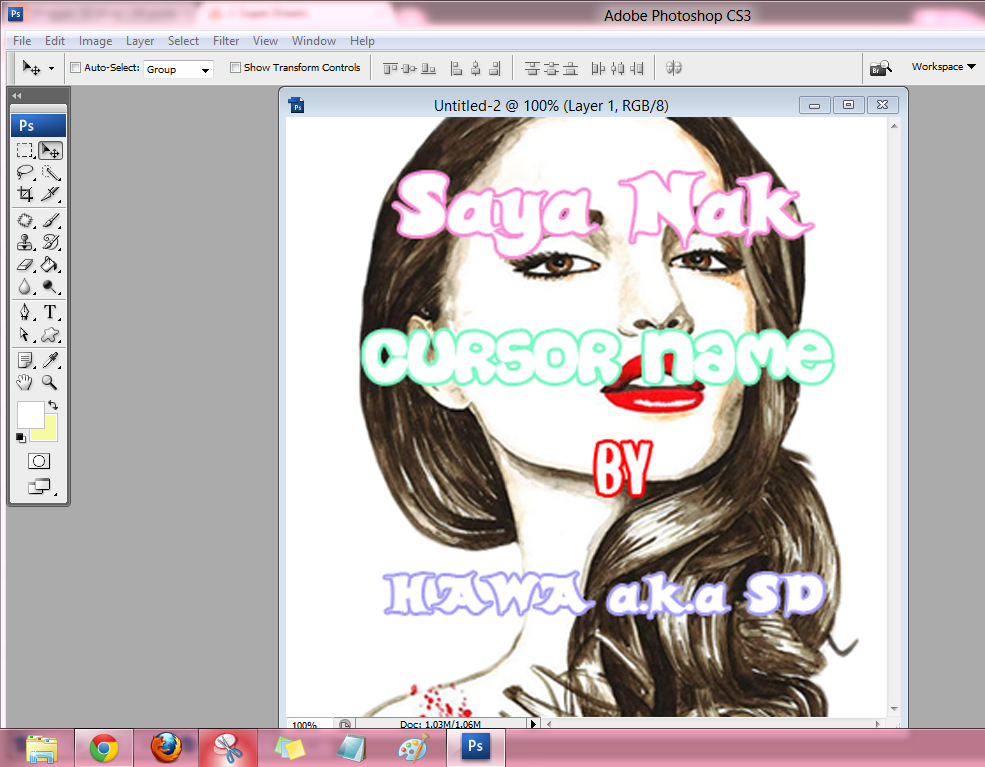This screenshot has height=767, width=985.
Task: Open the Move tool preset picker arrow
Action: click(x=52, y=68)
